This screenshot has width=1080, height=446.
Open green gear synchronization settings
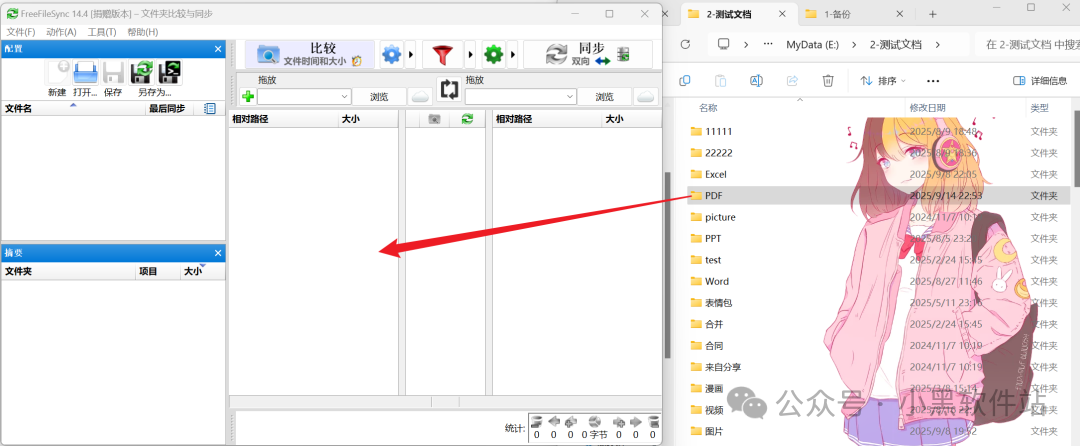(493, 54)
